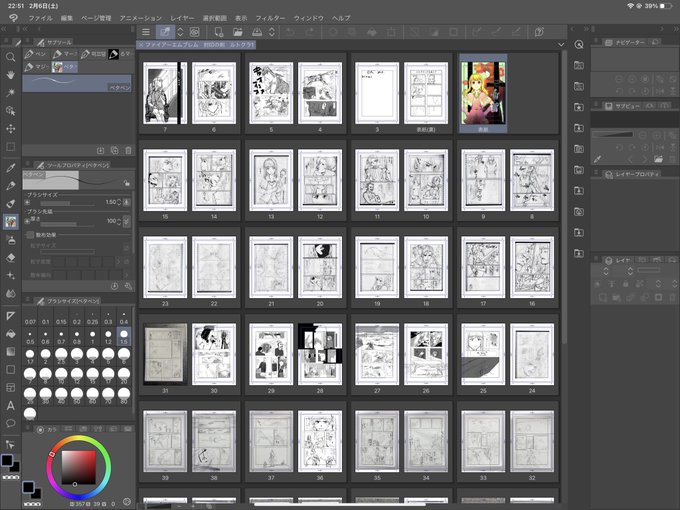680x510 pixels.
Task: Select the Airbrush spray tool
Action: [10, 239]
